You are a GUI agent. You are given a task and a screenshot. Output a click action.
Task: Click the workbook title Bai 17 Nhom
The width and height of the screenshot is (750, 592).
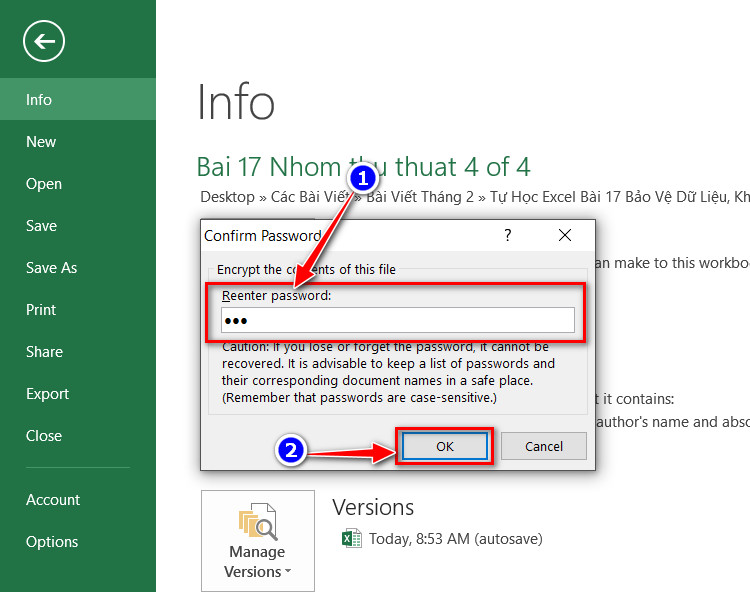(364, 167)
